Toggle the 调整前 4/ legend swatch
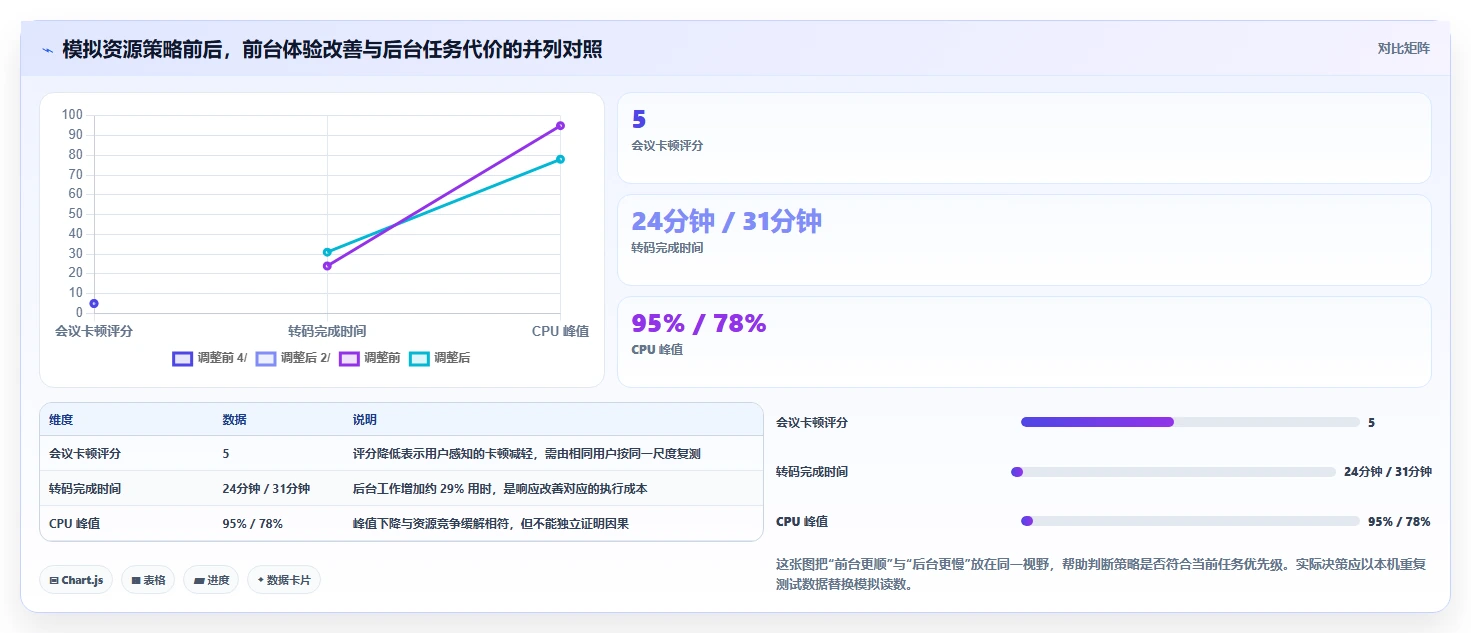 click(x=182, y=358)
